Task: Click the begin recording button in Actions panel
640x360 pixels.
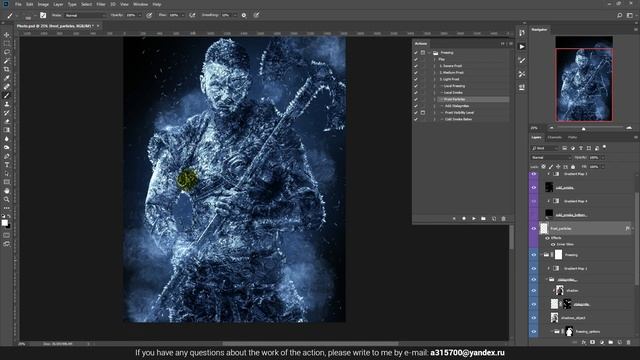Action: (x=464, y=219)
